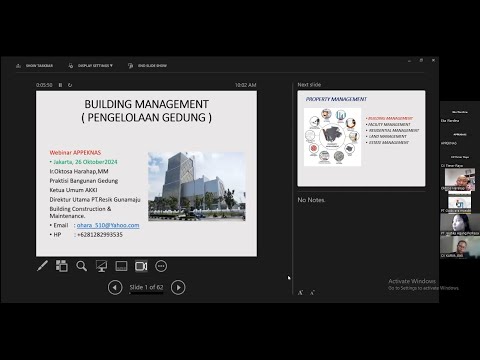The width and height of the screenshot is (480, 360).
Task: Close the presenter view window
Action: click(433, 60)
